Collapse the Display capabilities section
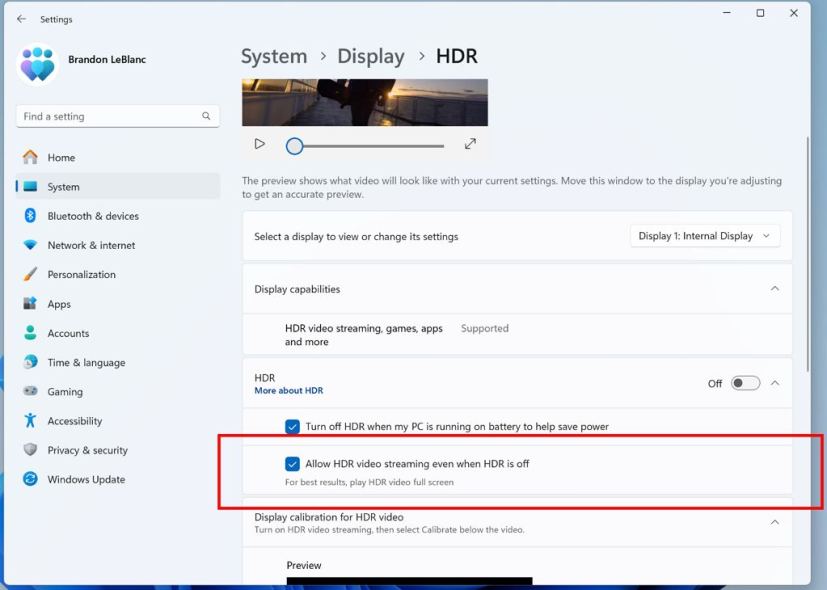The image size is (827, 590). [775, 288]
